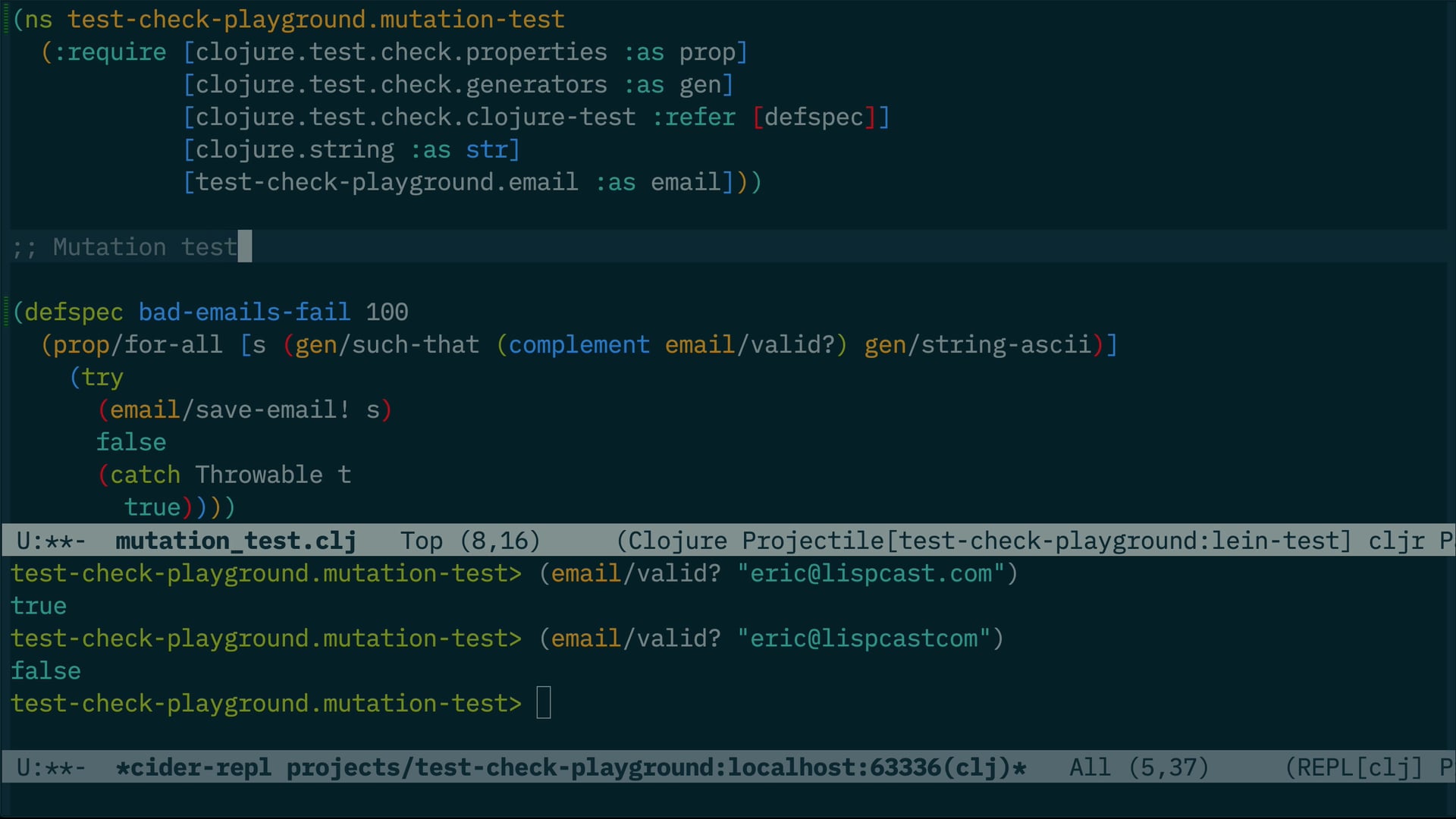The width and height of the screenshot is (1456, 819).
Task: Click the "eric@lispcast.com" string in REPL
Action: coord(871,573)
